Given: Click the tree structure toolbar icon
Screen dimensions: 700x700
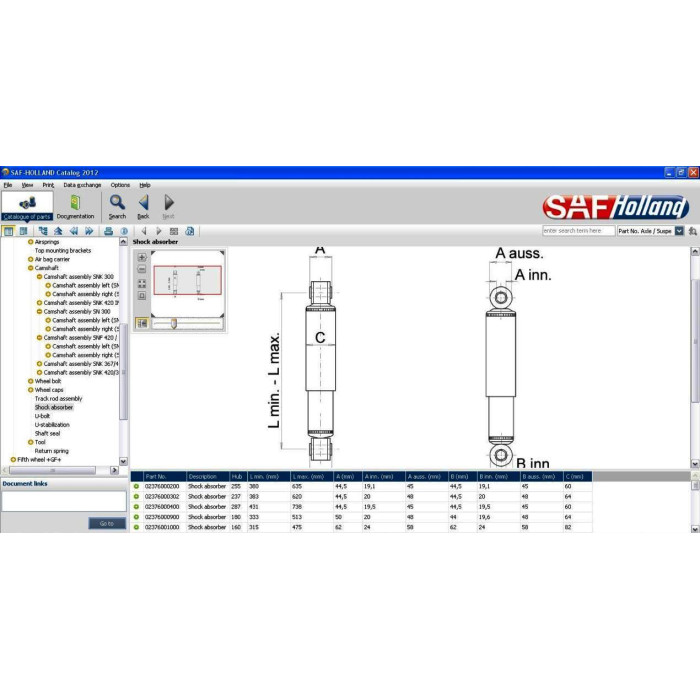Looking at the screenshot, I should tap(43, 231).
